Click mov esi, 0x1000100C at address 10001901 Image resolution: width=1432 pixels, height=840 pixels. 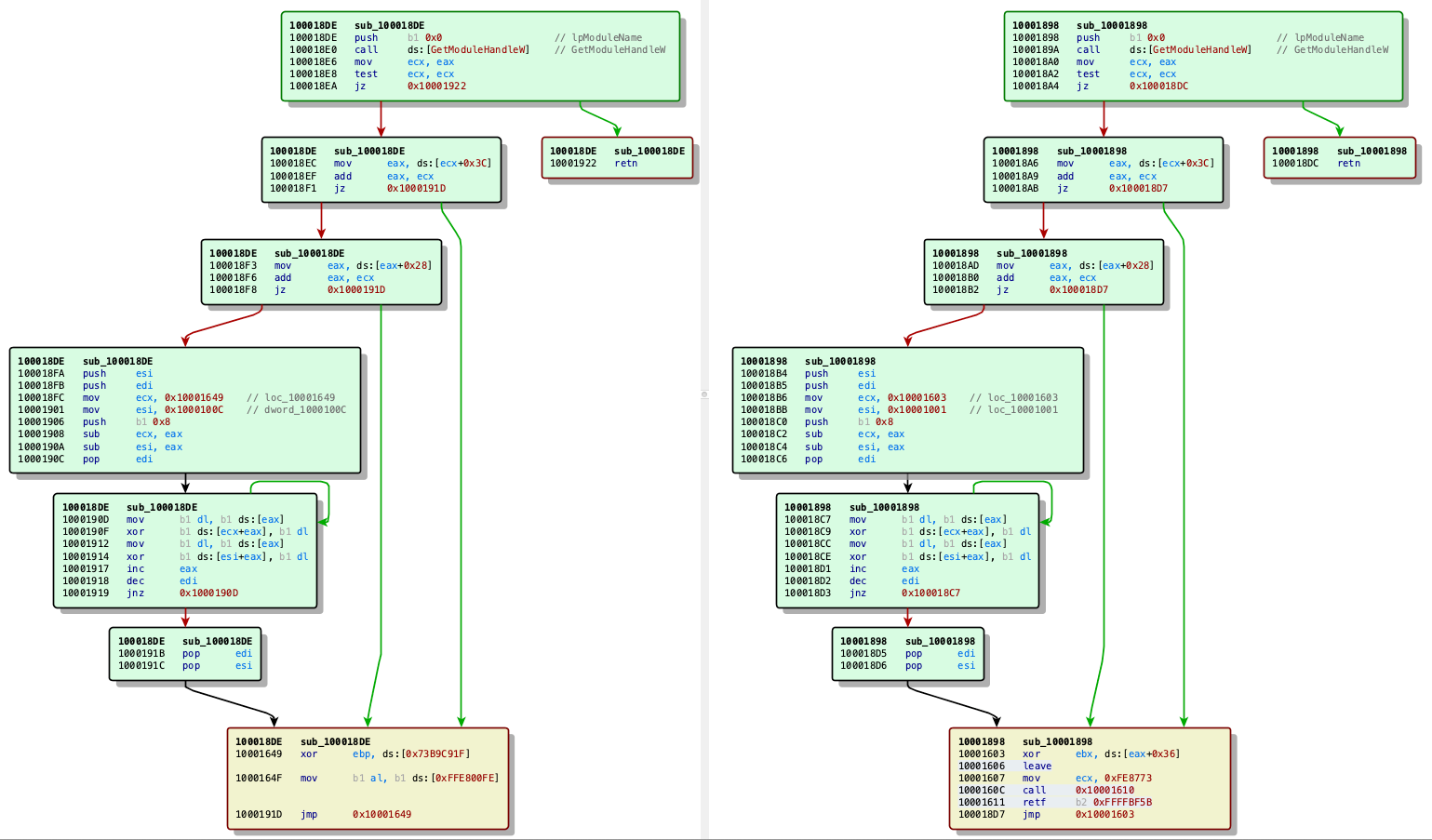point(182,410)
